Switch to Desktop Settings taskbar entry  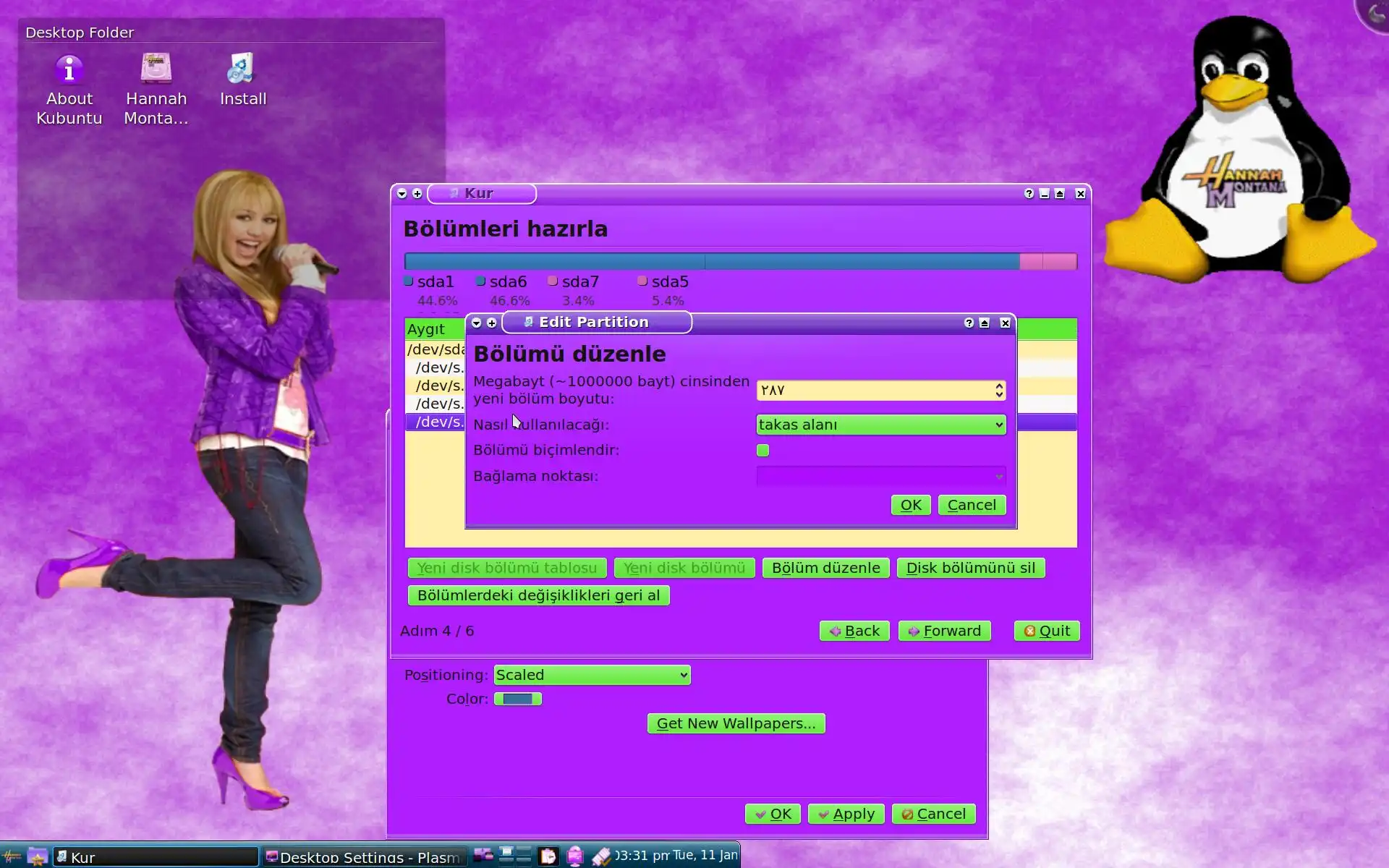click(x=363, y=856)
